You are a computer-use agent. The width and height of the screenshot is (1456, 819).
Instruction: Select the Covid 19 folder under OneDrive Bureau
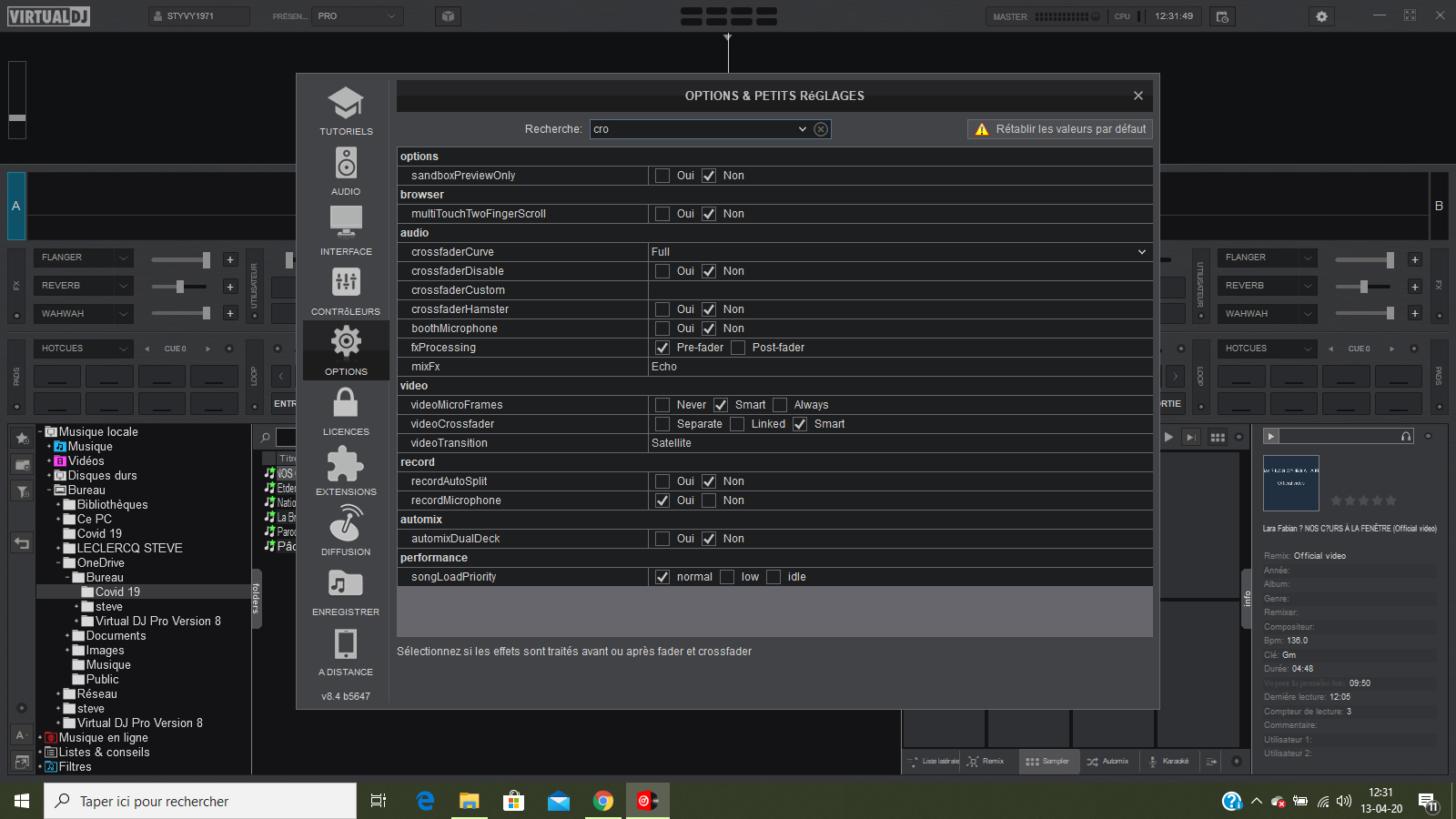[x=117, y=591]
